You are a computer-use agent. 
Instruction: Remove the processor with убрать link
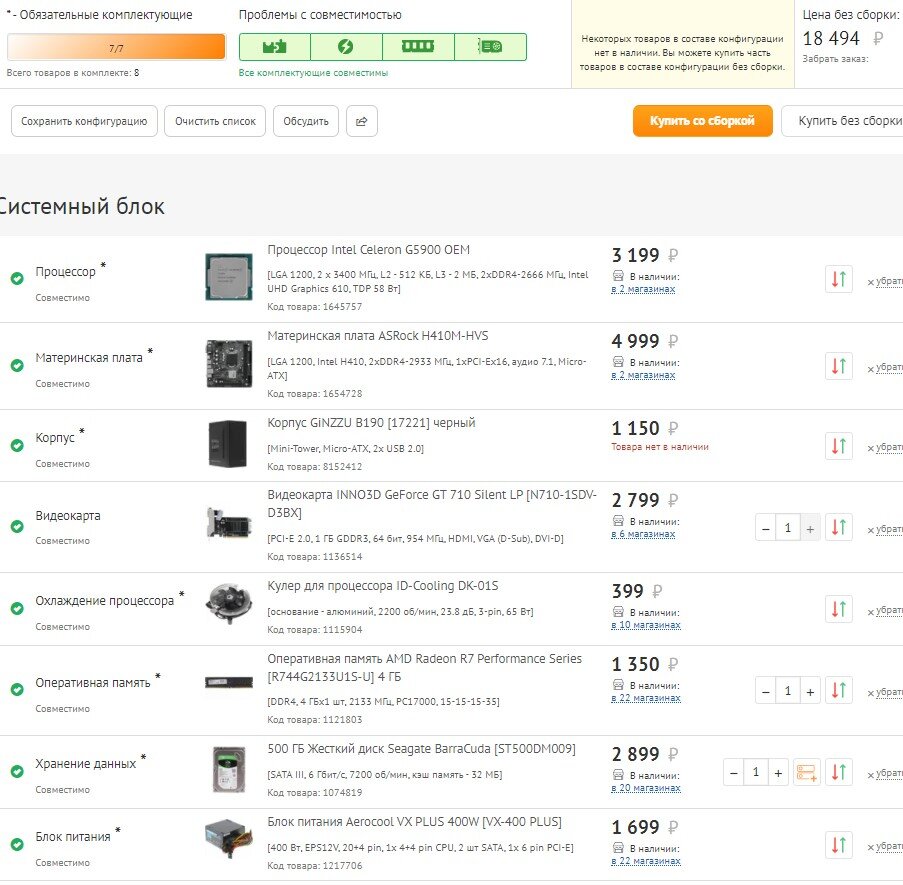point(886,281)
